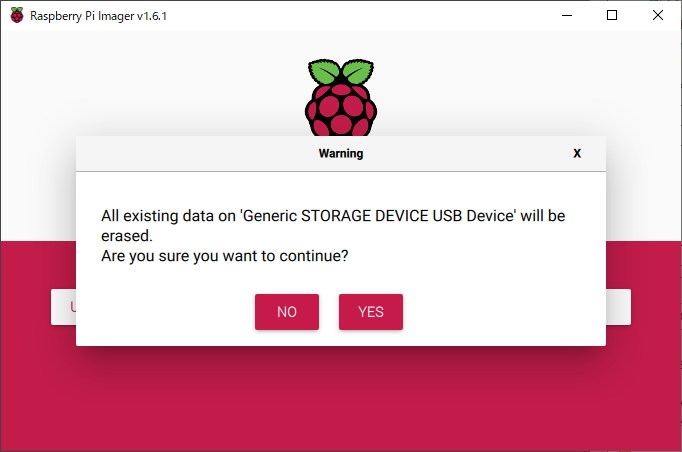Image resolution: width=682 pixels, height=452 pixels.
Task: Maximize the Raspberry Pi Imager window
Action: 612,15
